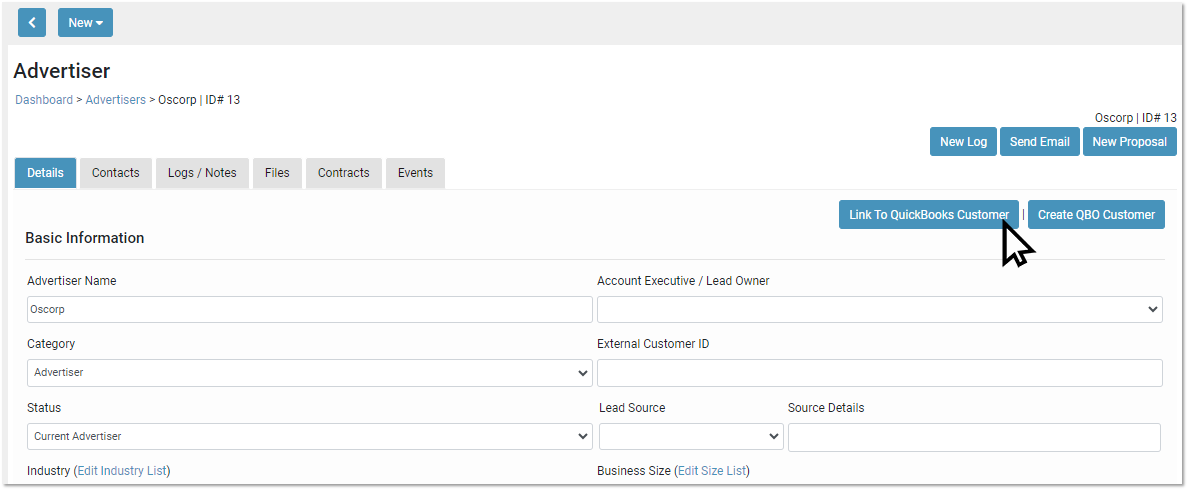This screenshot has width=1189, height=491.
Task: Expand Account Executive / Lead Owner dropdown
Action: [879, 310]
